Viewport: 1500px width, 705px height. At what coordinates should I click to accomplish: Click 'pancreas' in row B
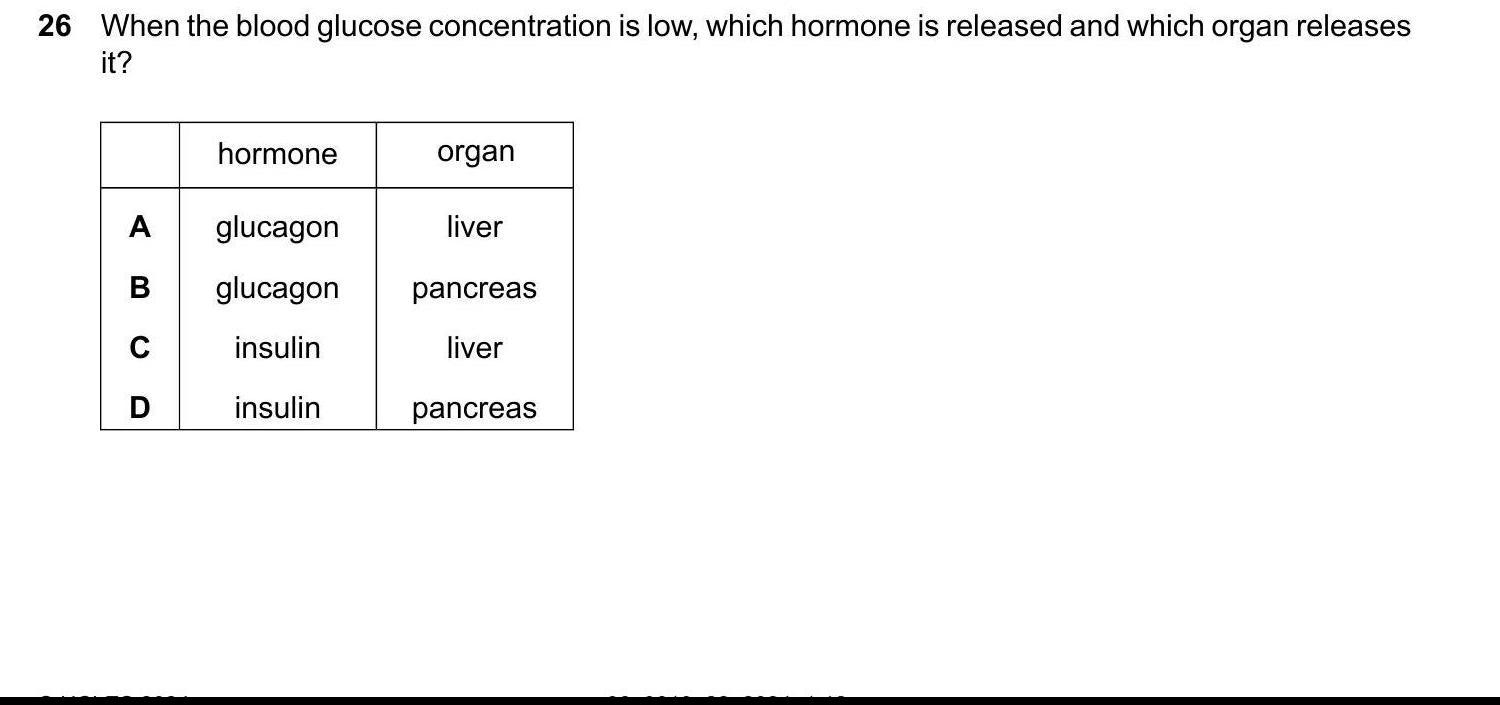pyautogui.click(x=474, y=289)
